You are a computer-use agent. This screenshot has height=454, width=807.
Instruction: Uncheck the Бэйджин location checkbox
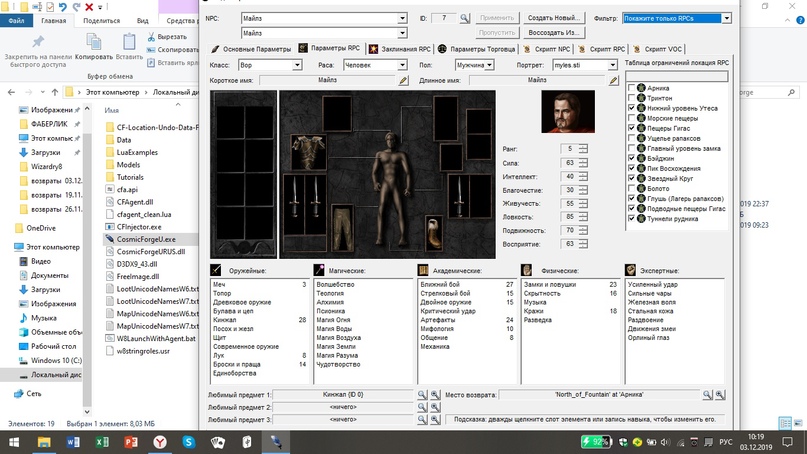coord(630,158)
